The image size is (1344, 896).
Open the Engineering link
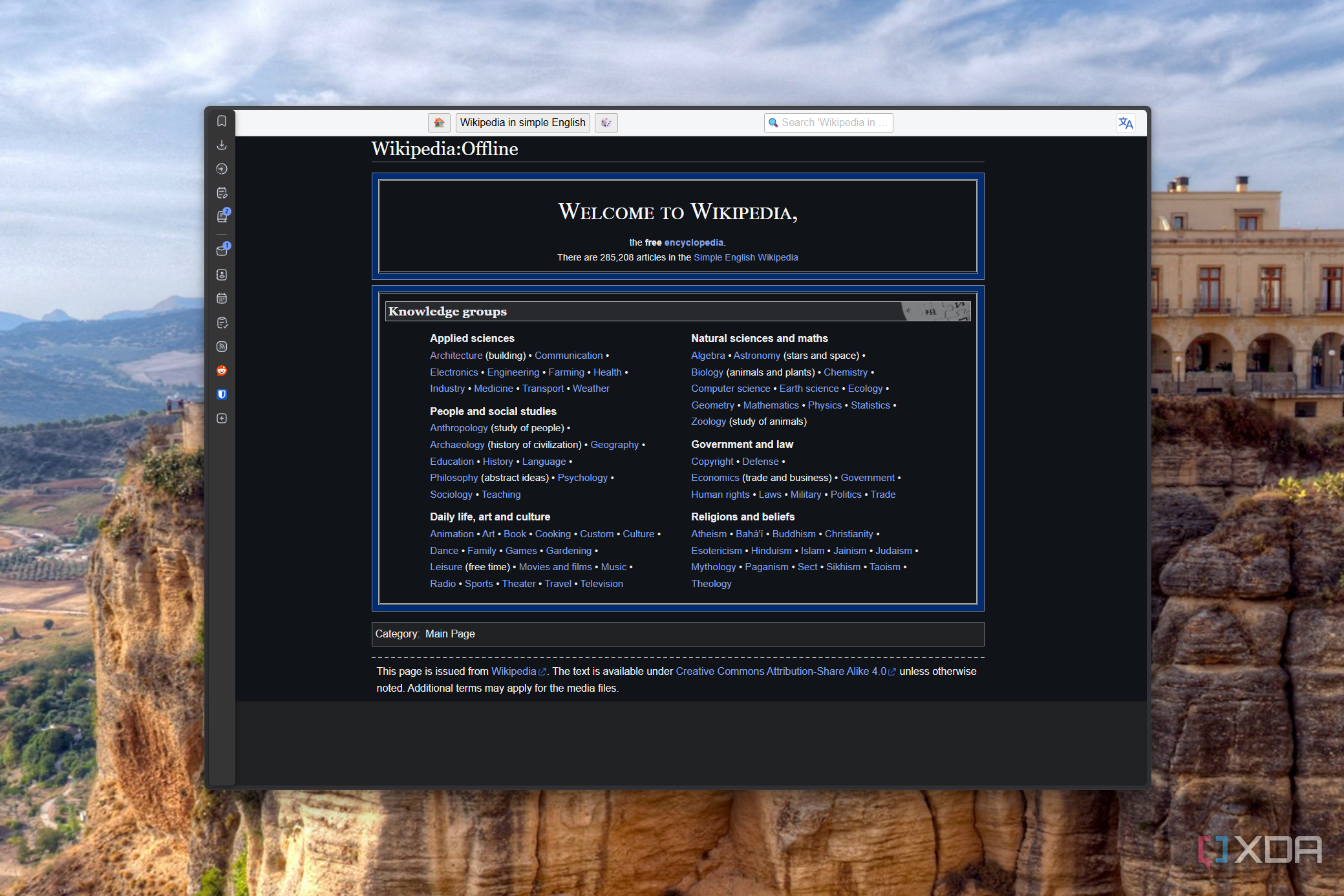point(513,372)
